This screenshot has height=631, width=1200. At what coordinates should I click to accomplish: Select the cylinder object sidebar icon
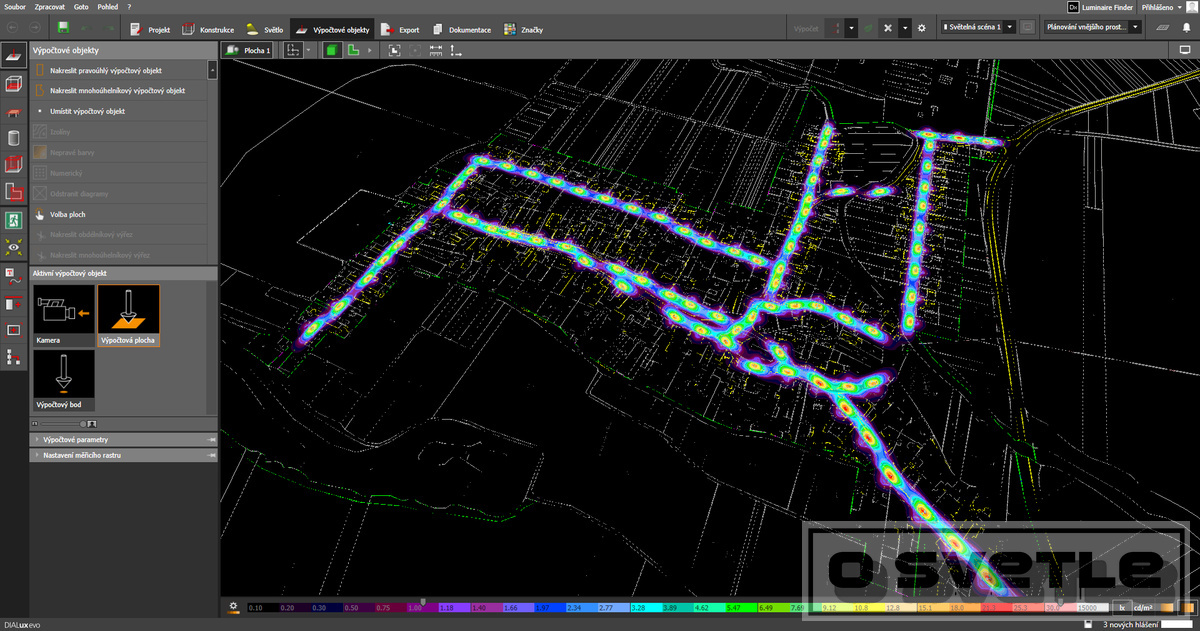coord(14,138)
